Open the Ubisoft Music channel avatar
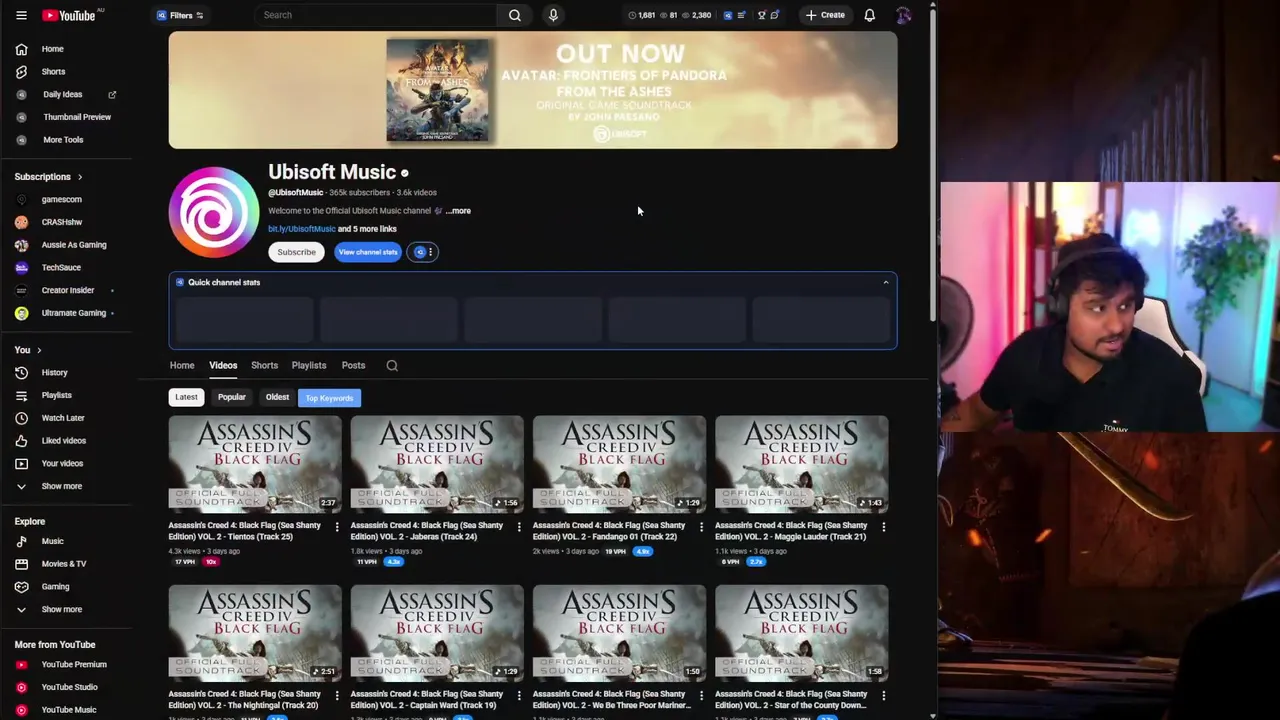 point(214,212)
